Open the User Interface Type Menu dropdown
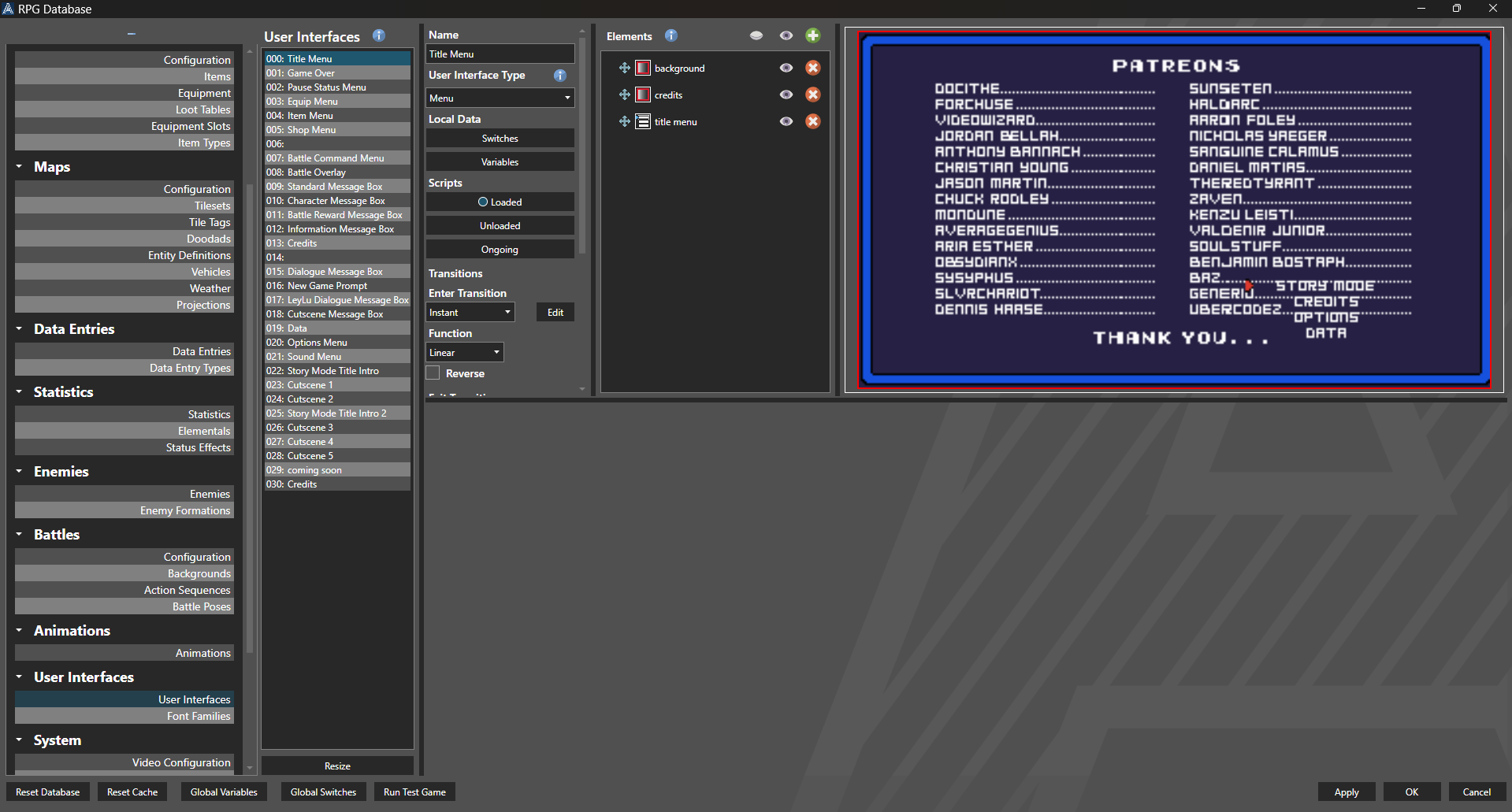The height and width of the screenshot is (812, 1512). click(x=500, y=98)
